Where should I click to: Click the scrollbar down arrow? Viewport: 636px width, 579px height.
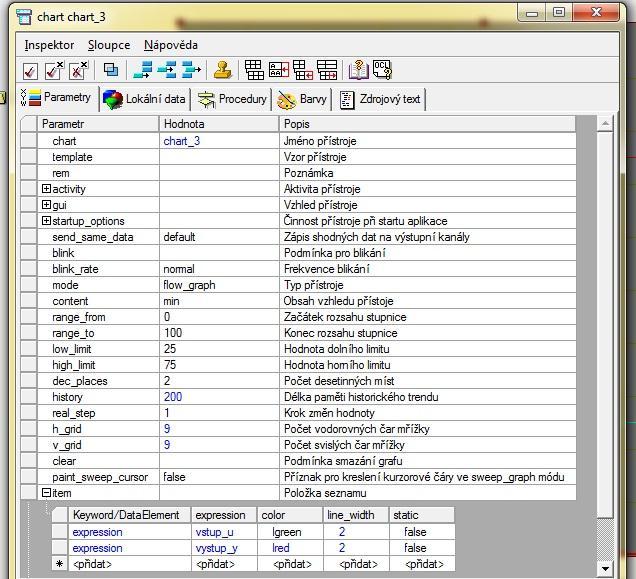coord(605,568)
